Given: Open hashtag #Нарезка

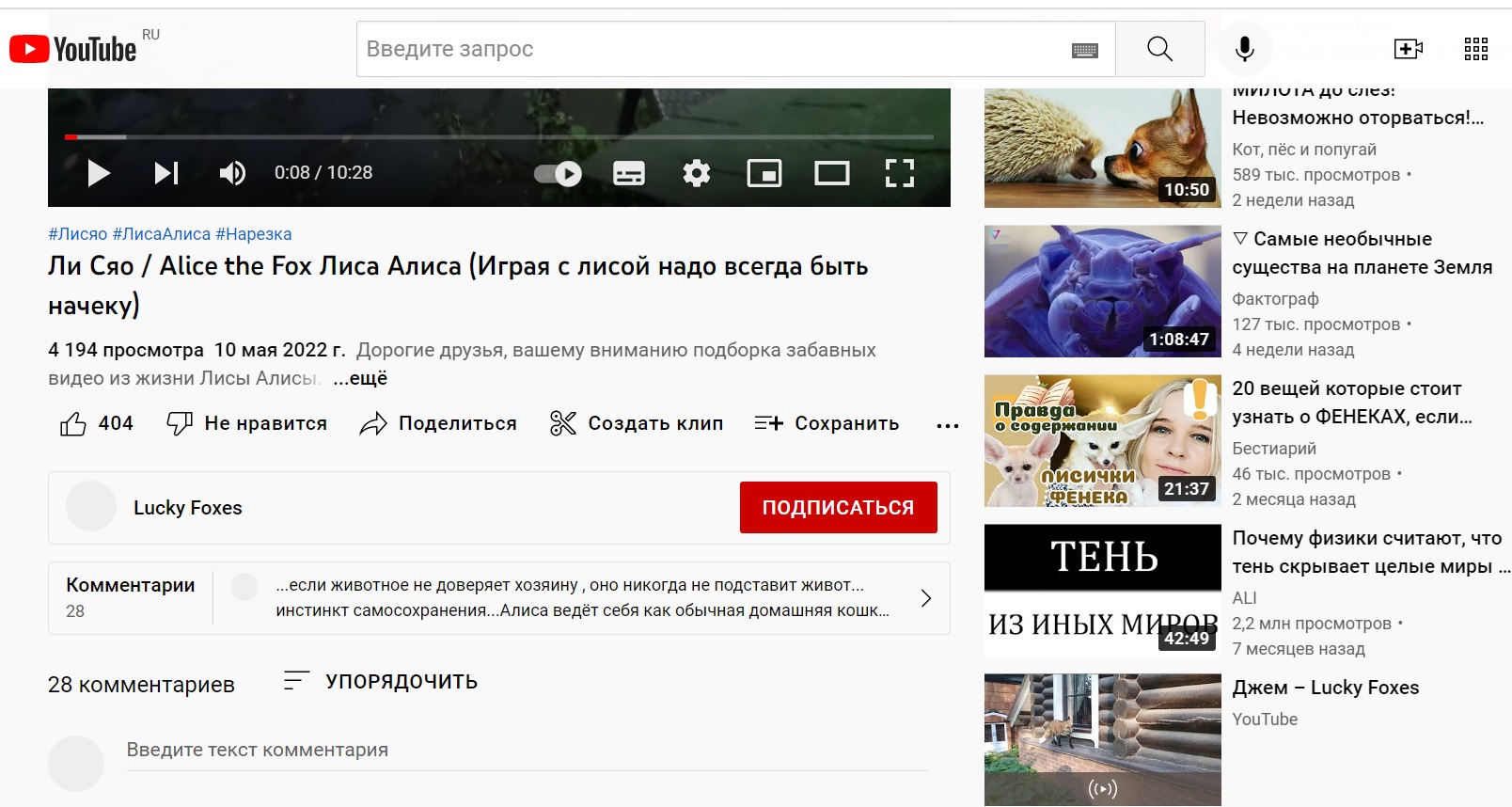Looking at the screenshot, I should (254, 234).
